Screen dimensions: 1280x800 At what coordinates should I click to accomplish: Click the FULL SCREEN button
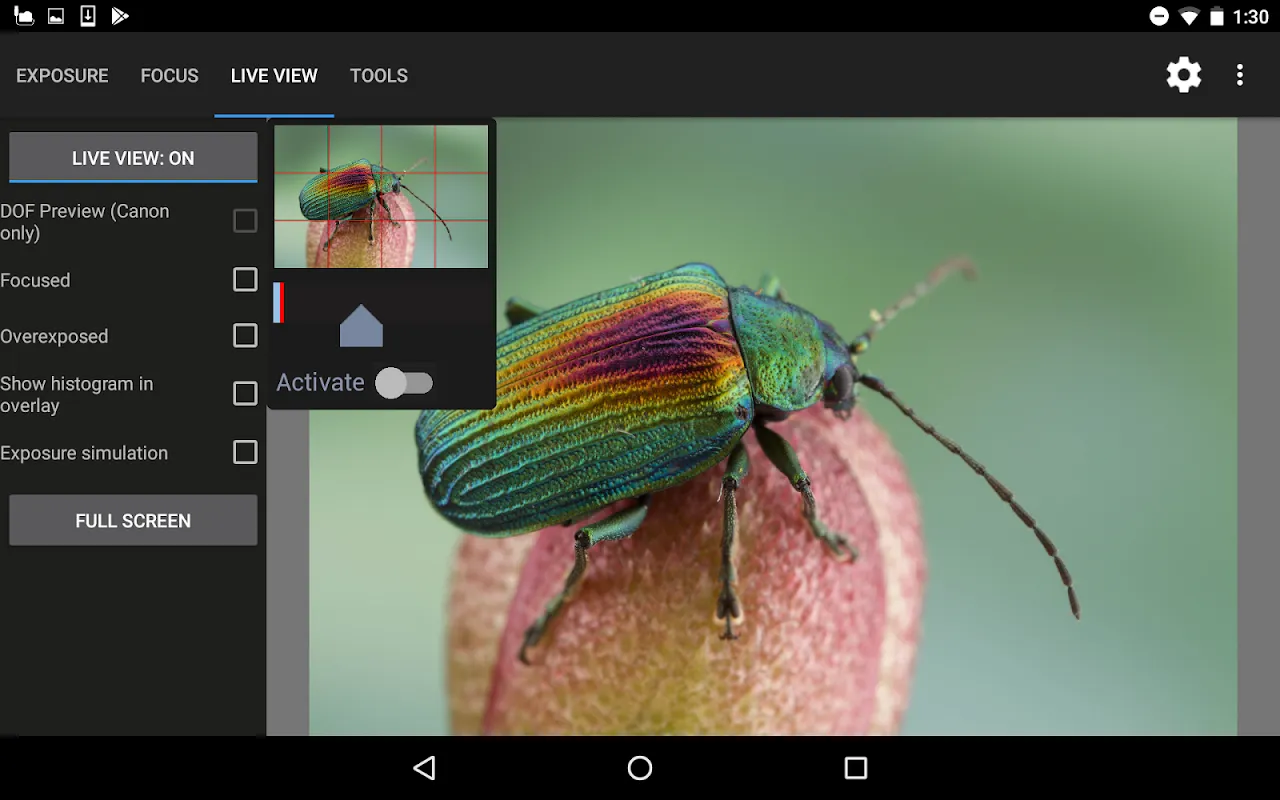coord(133,521)
